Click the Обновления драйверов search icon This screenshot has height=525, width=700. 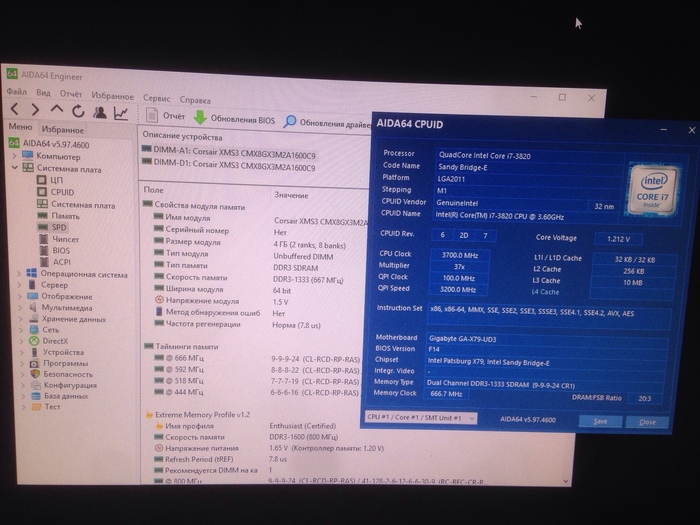tap(290, 121)
